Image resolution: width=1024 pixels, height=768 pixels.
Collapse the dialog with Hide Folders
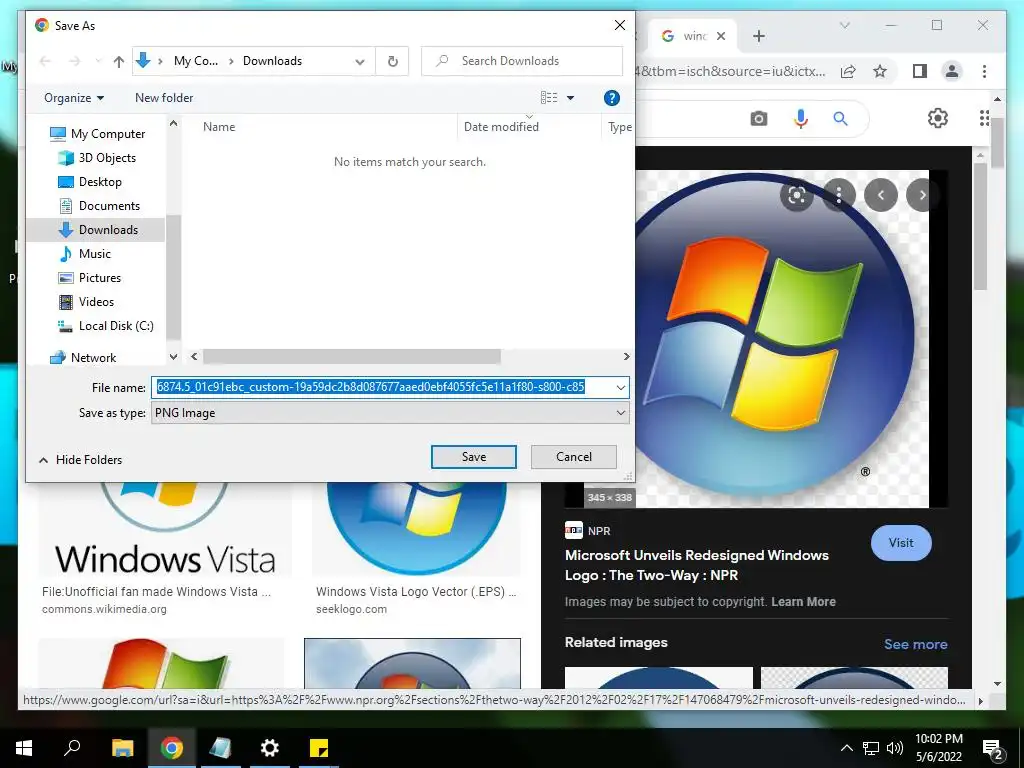pyautogui.click(x=80, y=460)
